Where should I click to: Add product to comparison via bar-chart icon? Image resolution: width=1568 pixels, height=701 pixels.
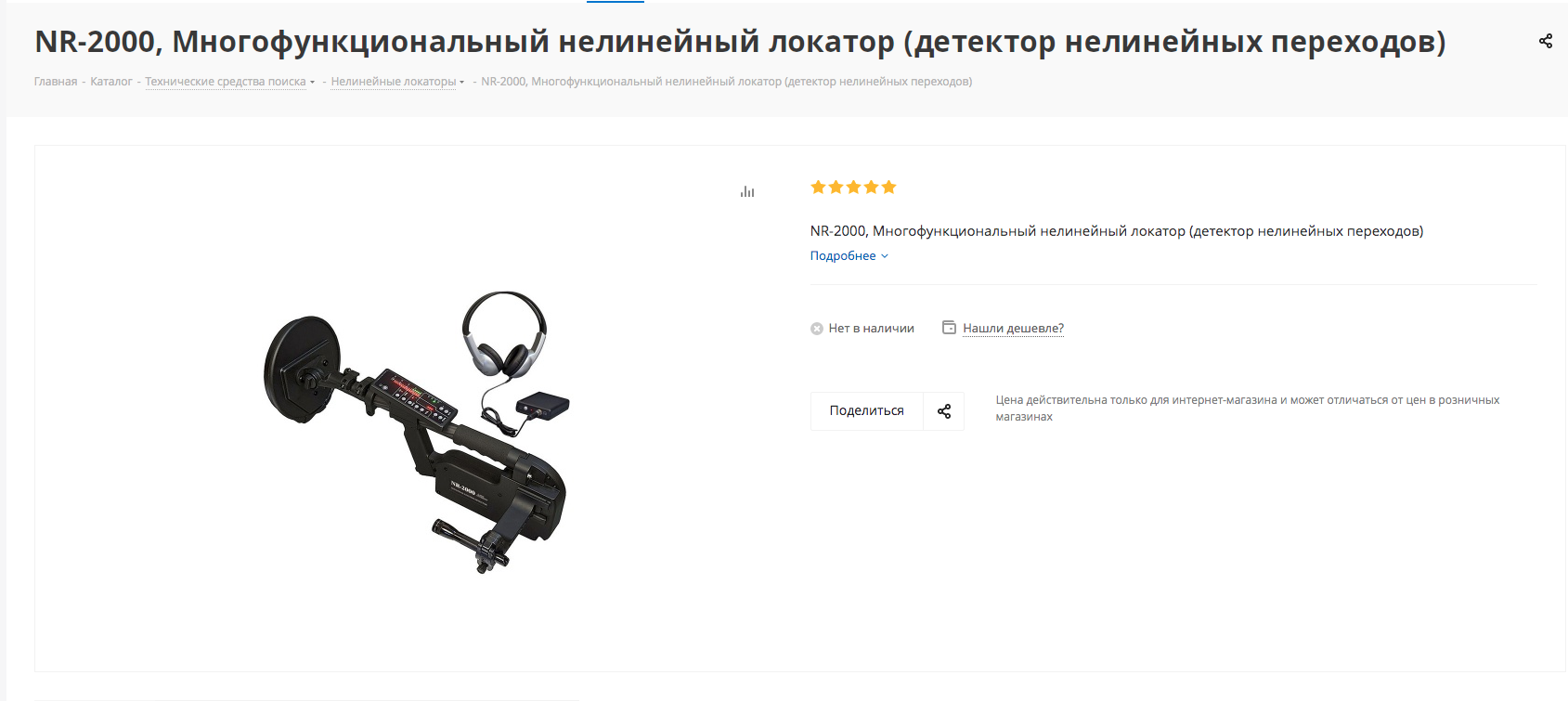click(x=747, y=191)
